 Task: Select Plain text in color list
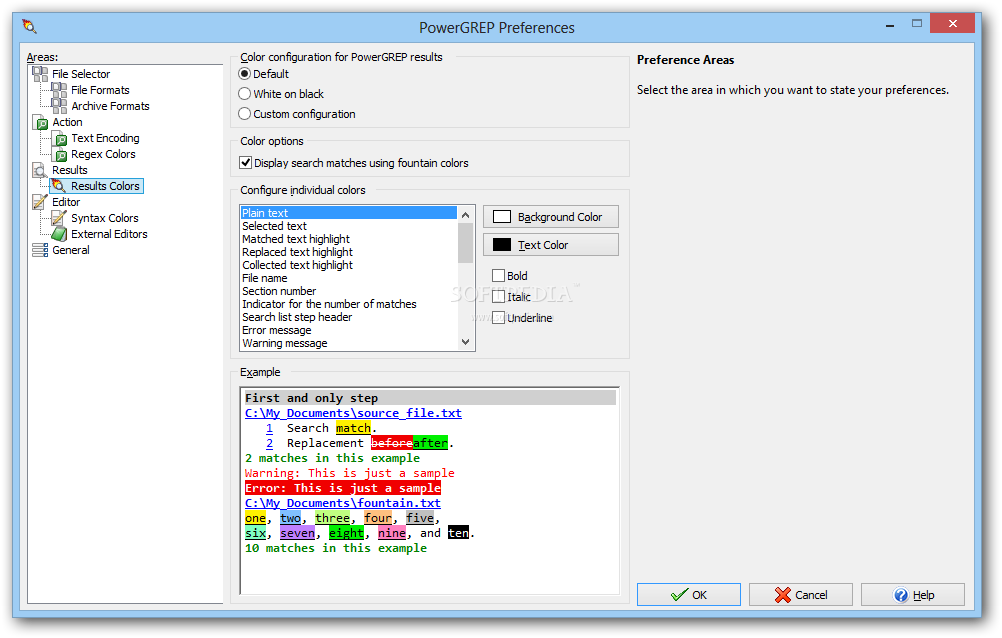[x=349, y=213]
